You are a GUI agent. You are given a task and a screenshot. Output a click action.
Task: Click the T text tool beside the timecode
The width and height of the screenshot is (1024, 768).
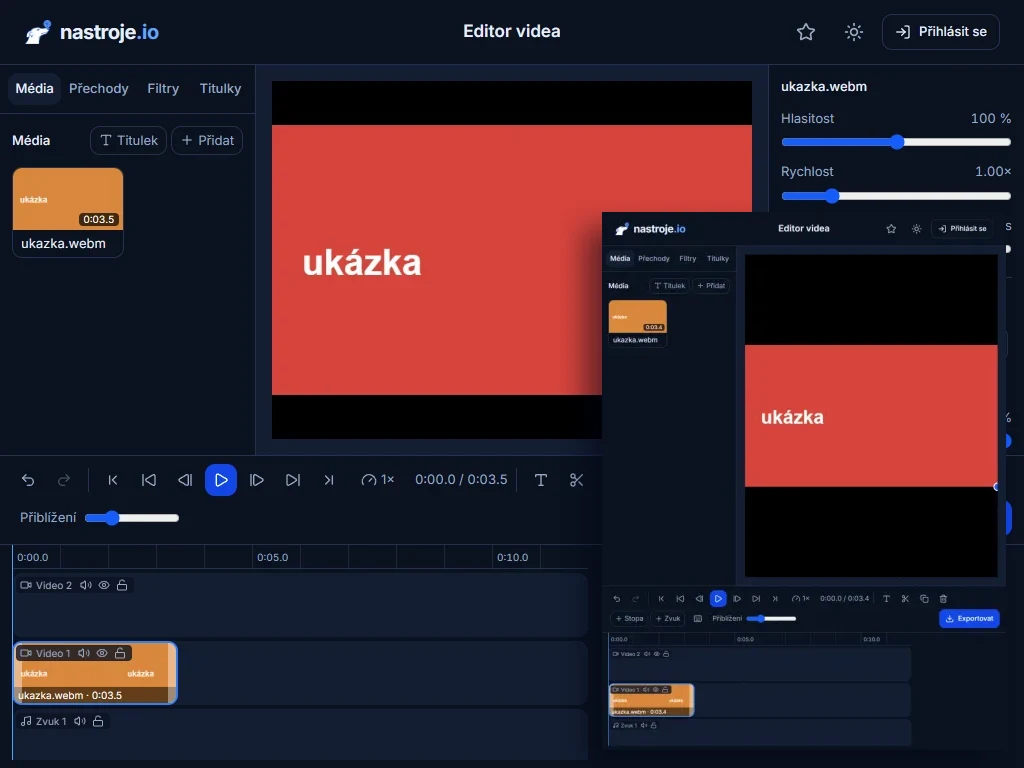541,480
